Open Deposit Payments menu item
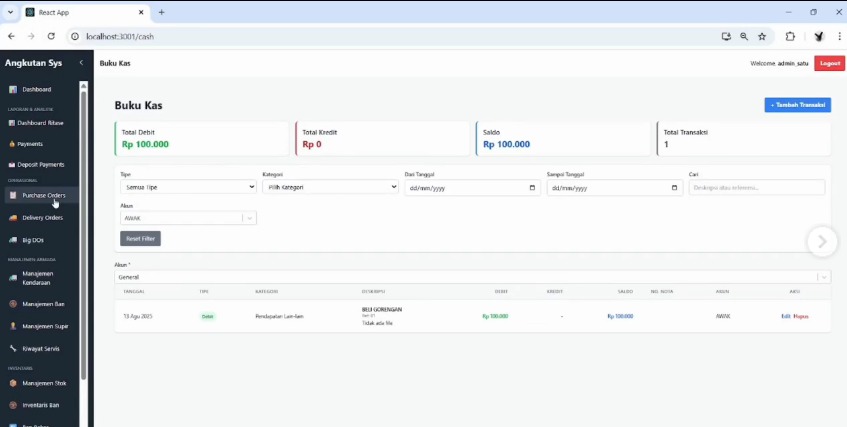847x427 pixels. pyautogui.click(x=42, y=165)
